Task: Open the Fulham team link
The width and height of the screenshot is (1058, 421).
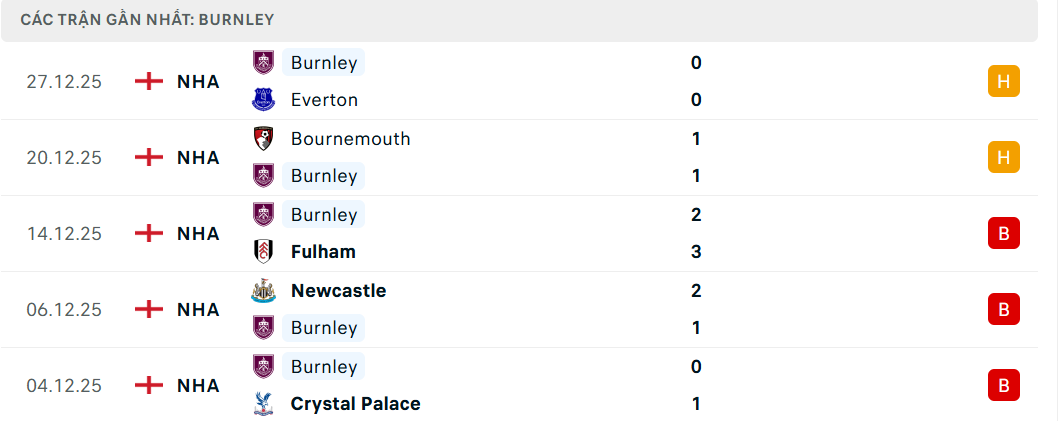Action: pos(323,252)
